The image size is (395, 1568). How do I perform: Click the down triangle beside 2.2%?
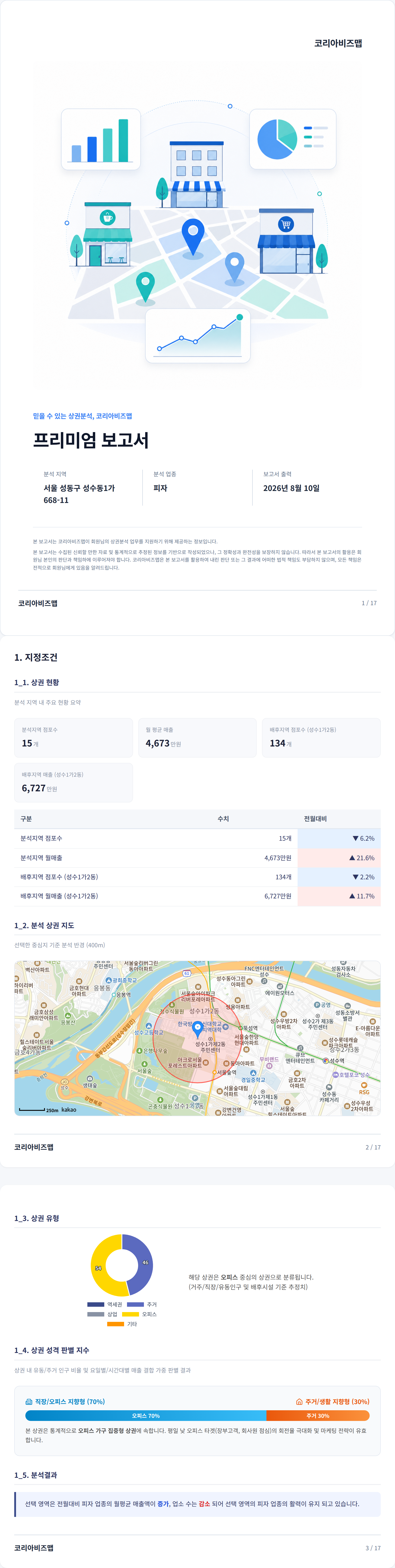tap(355, 877)
